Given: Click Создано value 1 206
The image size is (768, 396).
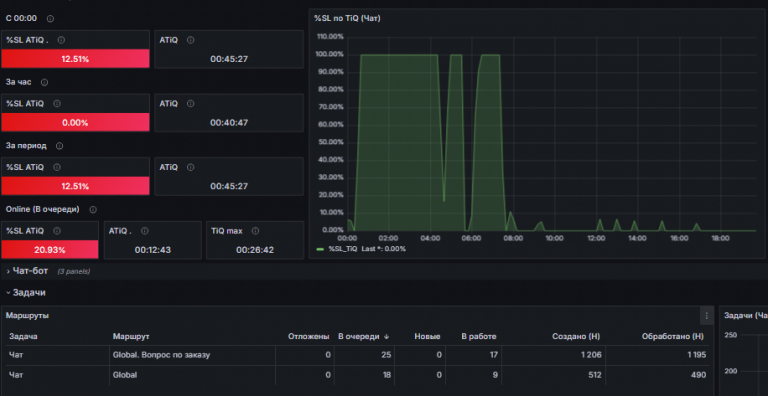Looking at the screenshot, I should pos(591,355).
